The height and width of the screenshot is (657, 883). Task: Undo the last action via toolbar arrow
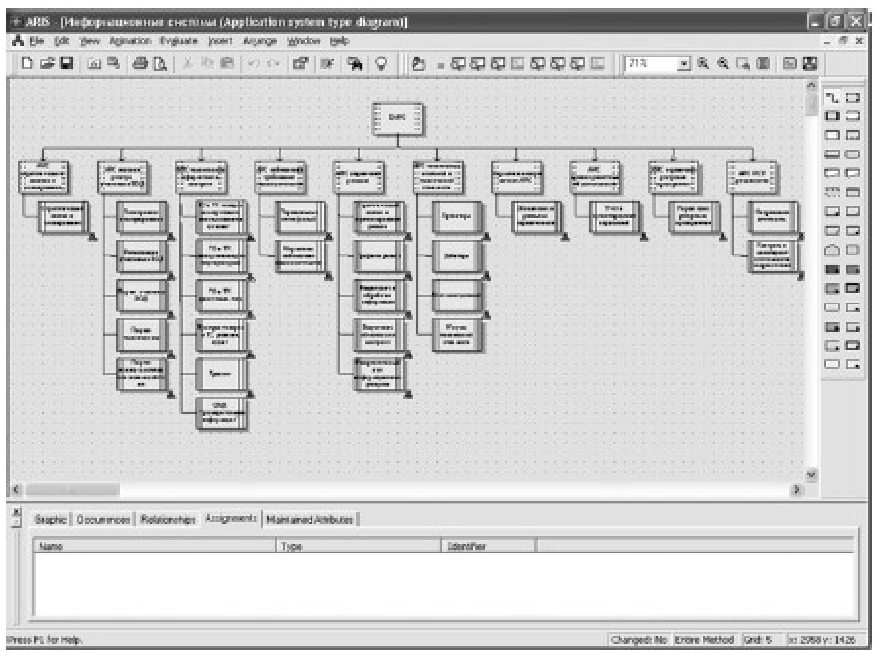click(x=254, y=64)
